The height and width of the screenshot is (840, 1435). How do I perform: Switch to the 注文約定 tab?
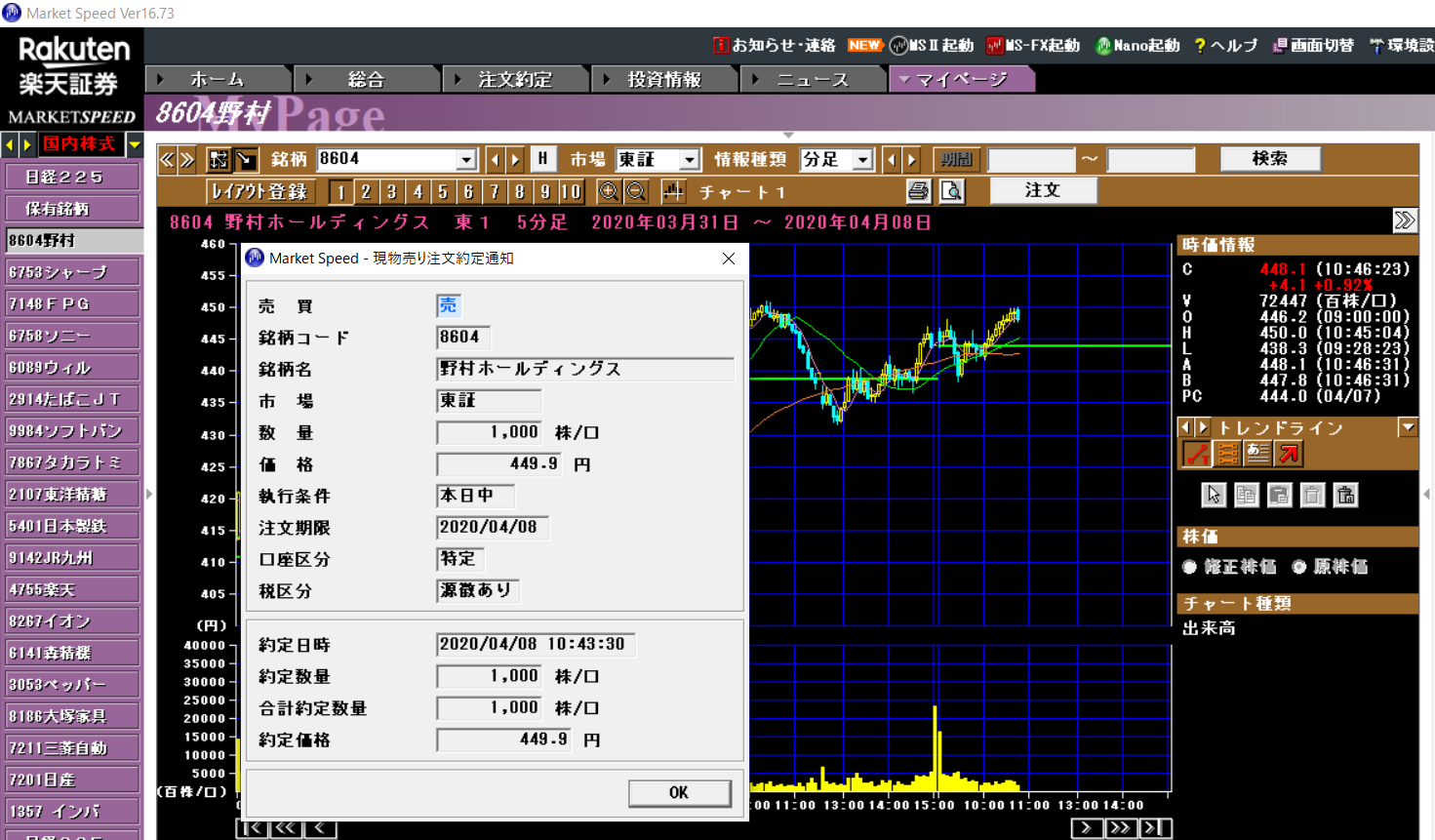pyautogui.click(x=515, y=80)
